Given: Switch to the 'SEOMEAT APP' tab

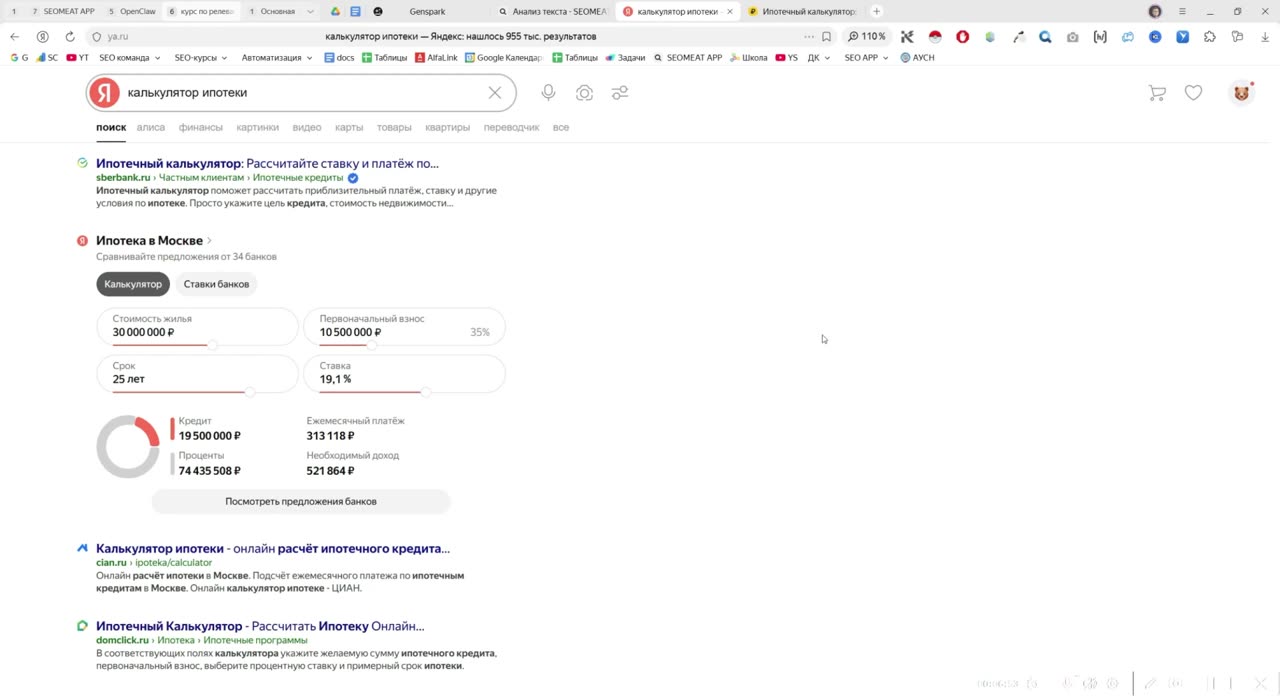Looking at the screenshot, I should (62, 11).
